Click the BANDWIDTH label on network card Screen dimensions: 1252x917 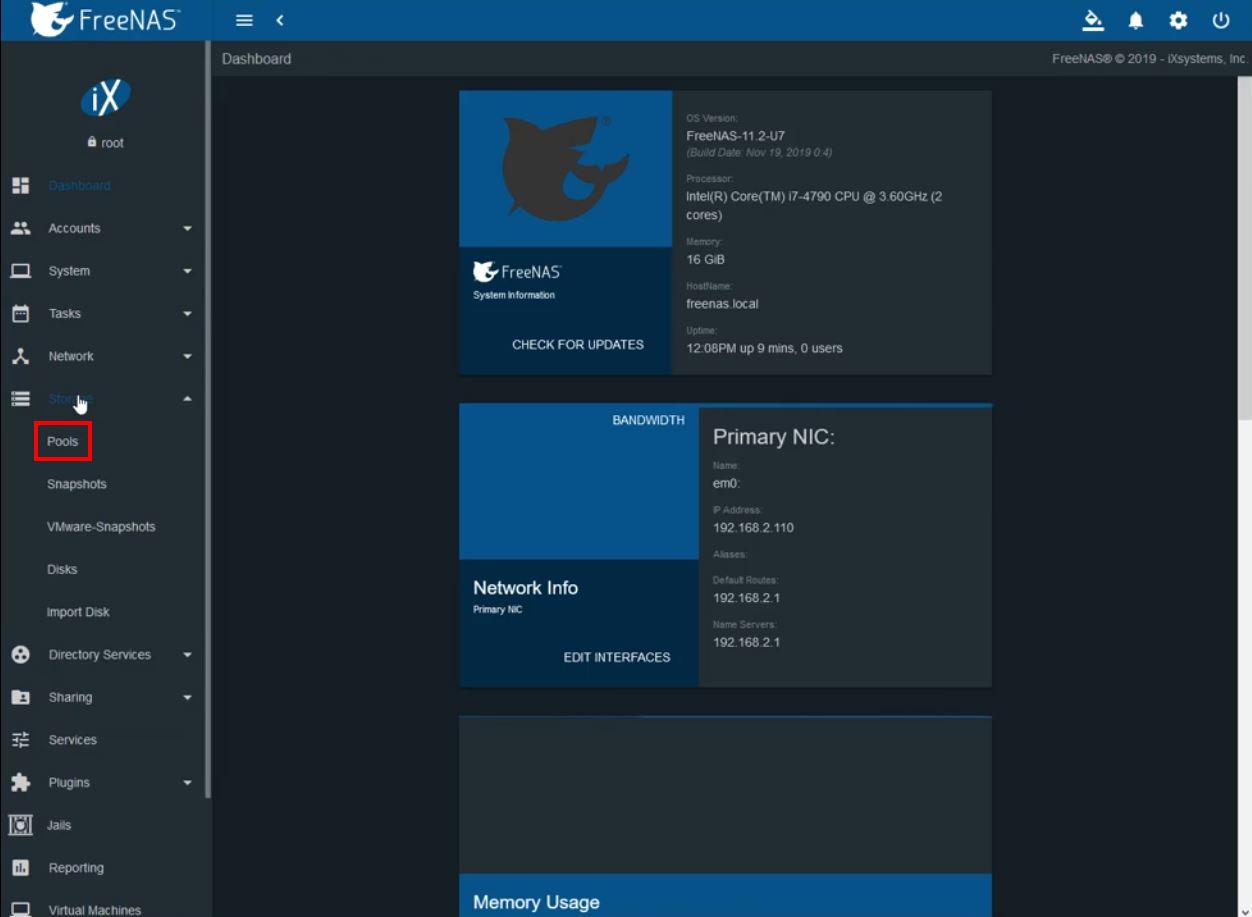coord(649,420)
